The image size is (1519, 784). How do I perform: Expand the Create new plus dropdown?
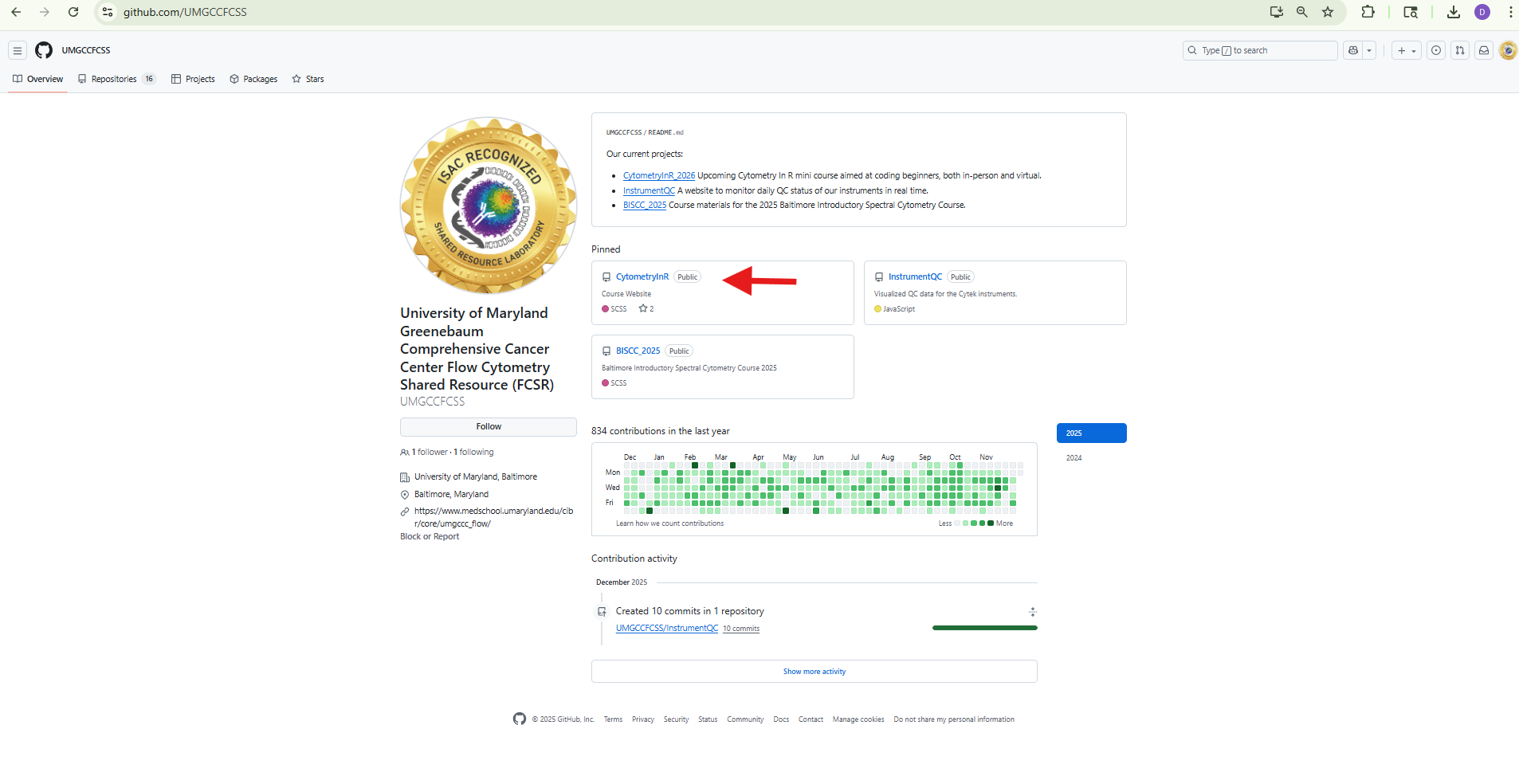click(1406, 50)
